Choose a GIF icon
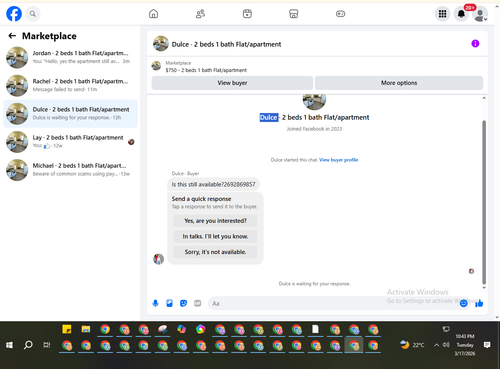 (x=198, y=303)
